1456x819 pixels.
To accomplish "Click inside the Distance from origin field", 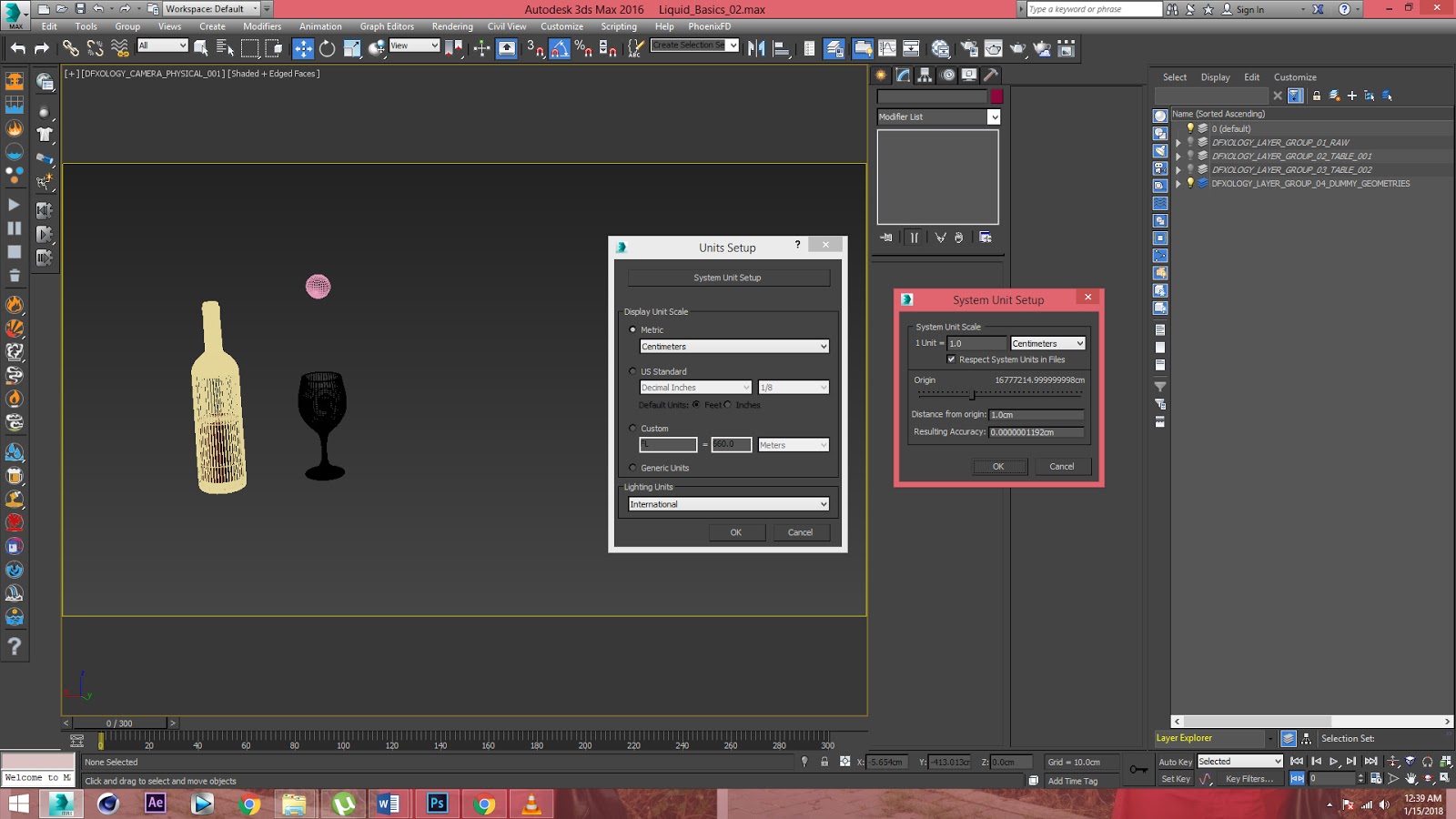I will [x=1036, y=414].
